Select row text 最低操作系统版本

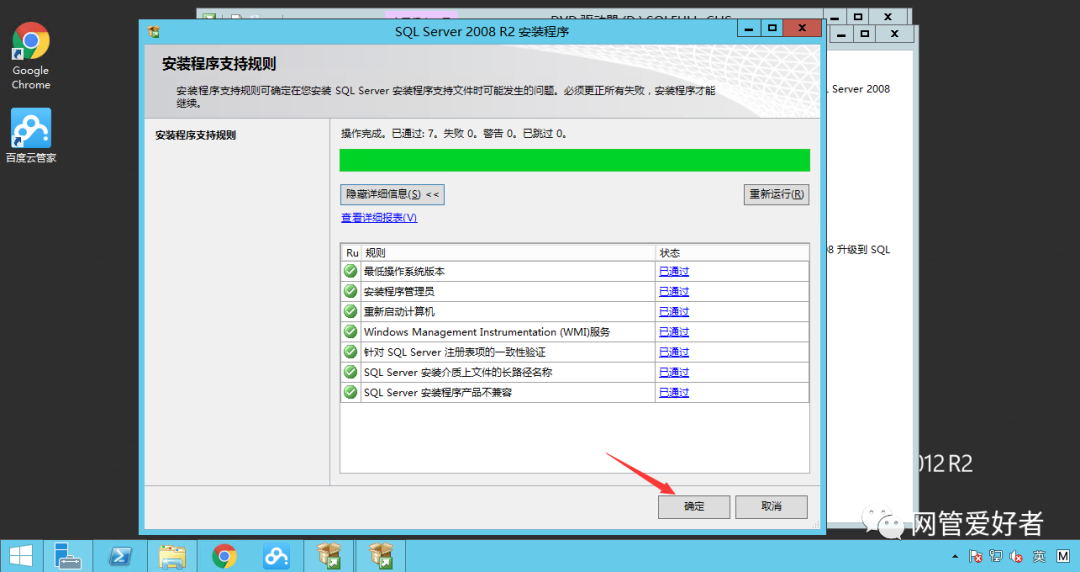pyautogui.click(x=404, y=272)
